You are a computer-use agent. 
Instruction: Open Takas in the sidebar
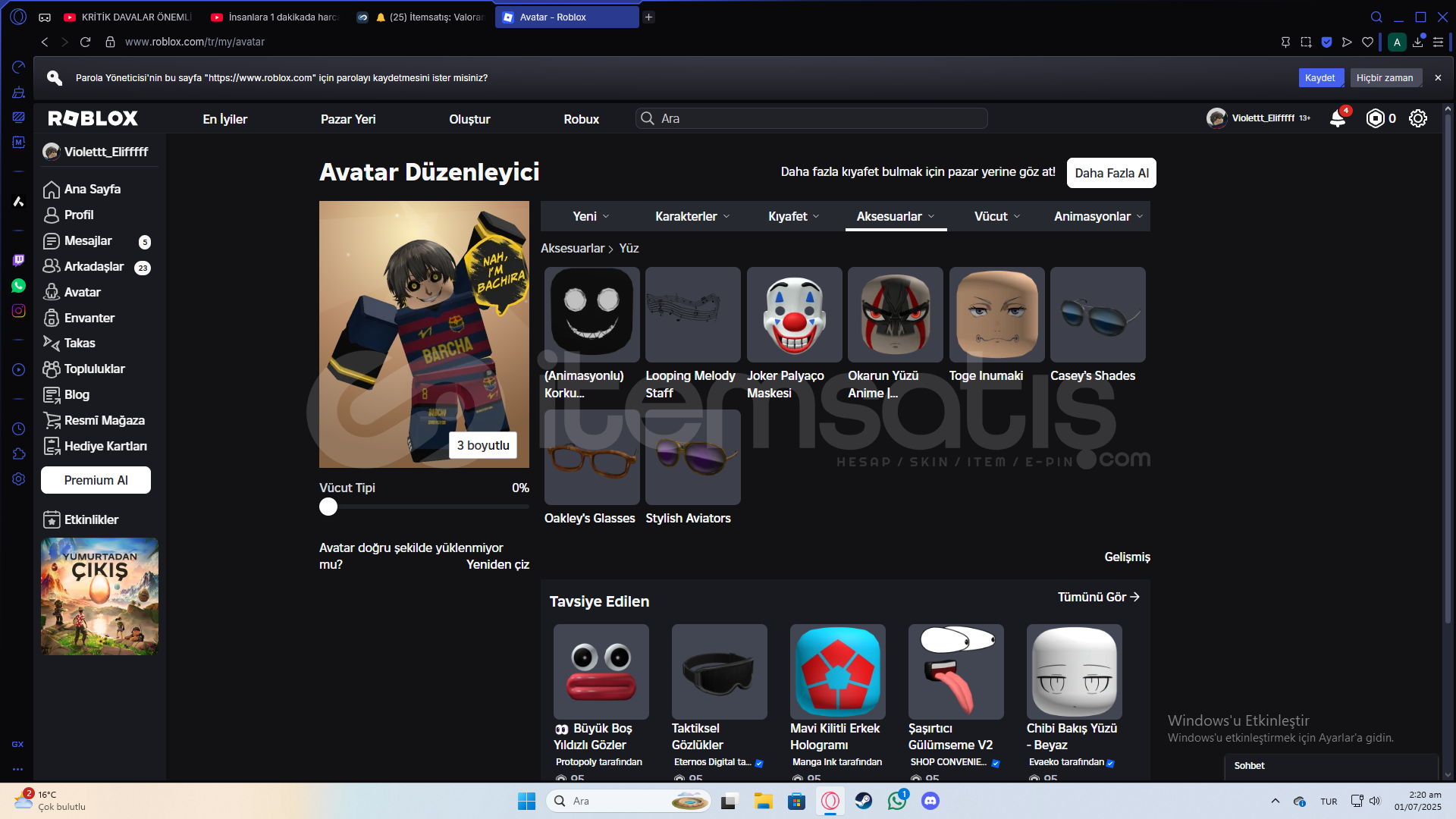(69, 343)
